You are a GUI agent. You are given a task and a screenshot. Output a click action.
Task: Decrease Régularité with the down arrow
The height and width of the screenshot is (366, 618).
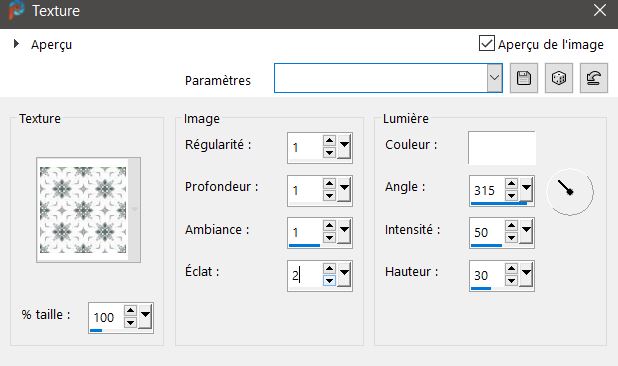pos(329,152)
